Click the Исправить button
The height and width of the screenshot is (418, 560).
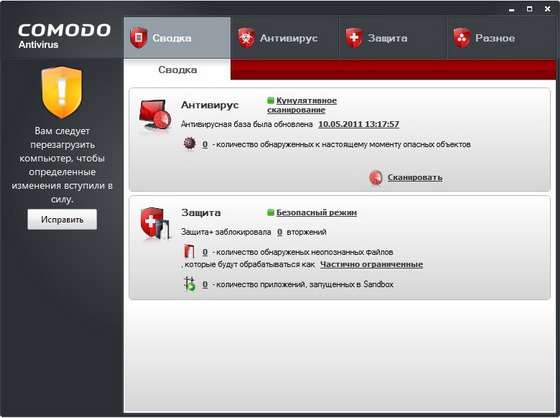[x=62, y=219]
